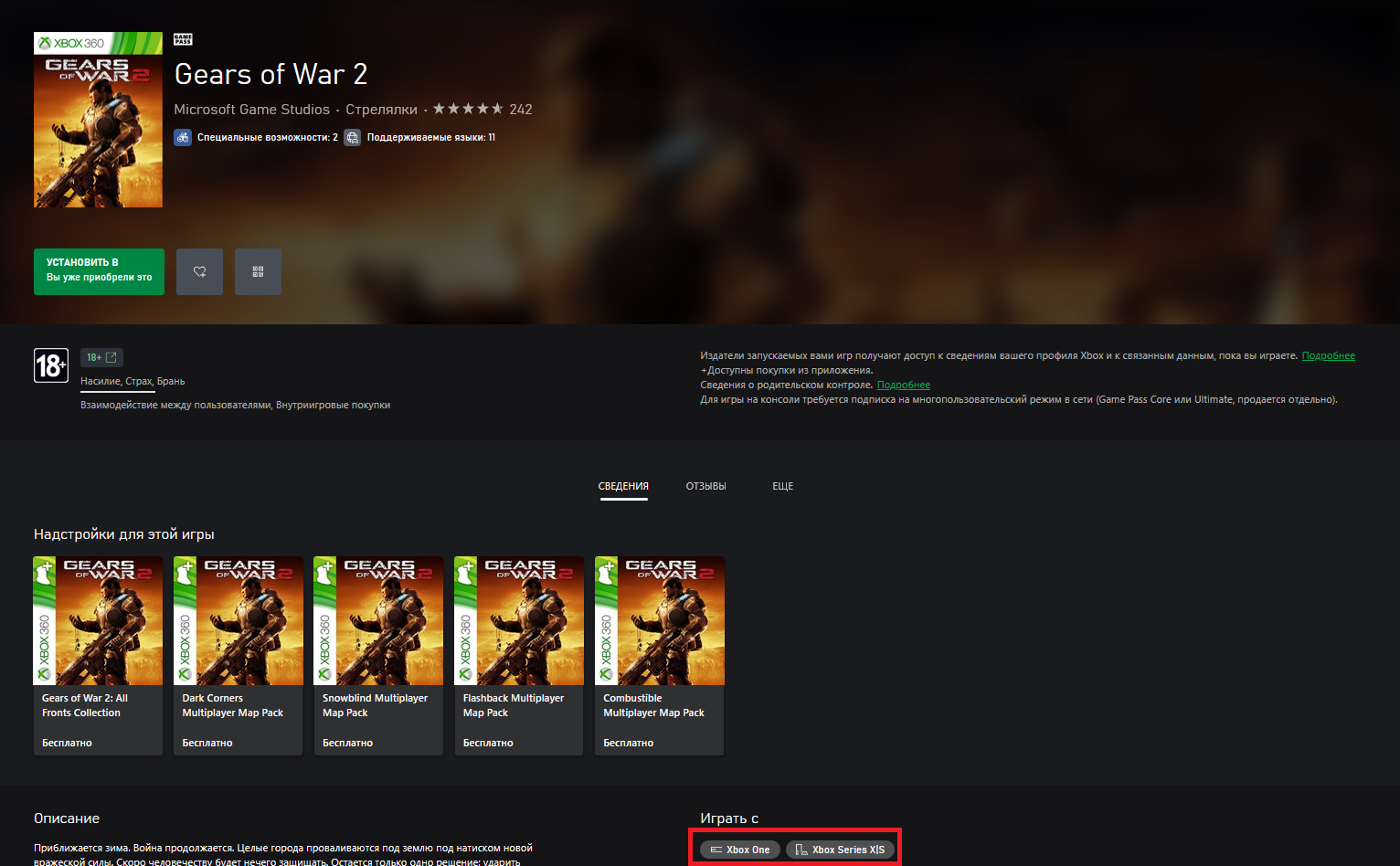Select the Xbox Series X|S platform chip

pos(840,850)
